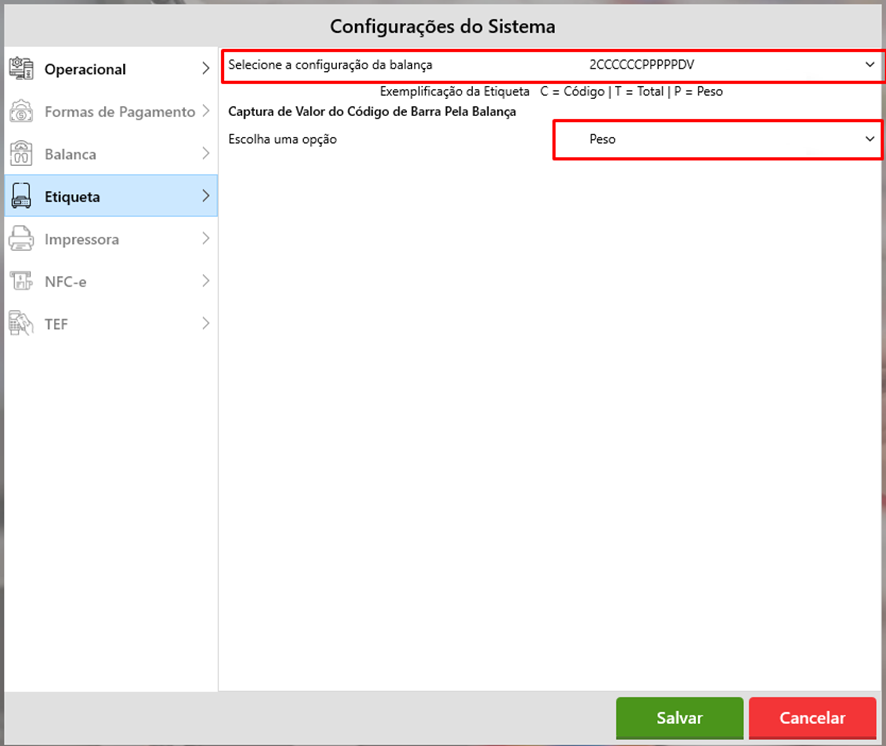The height and width of the screenshot is (746, 886).
Task: Click the TEF card terminal icon
Action: pos(21,324)
